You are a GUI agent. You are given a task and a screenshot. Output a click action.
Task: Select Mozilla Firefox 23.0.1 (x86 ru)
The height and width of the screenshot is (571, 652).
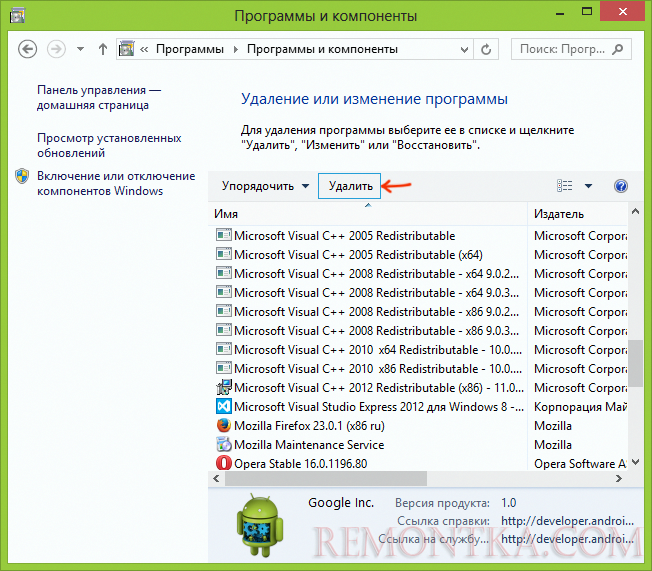click(309, 426)
